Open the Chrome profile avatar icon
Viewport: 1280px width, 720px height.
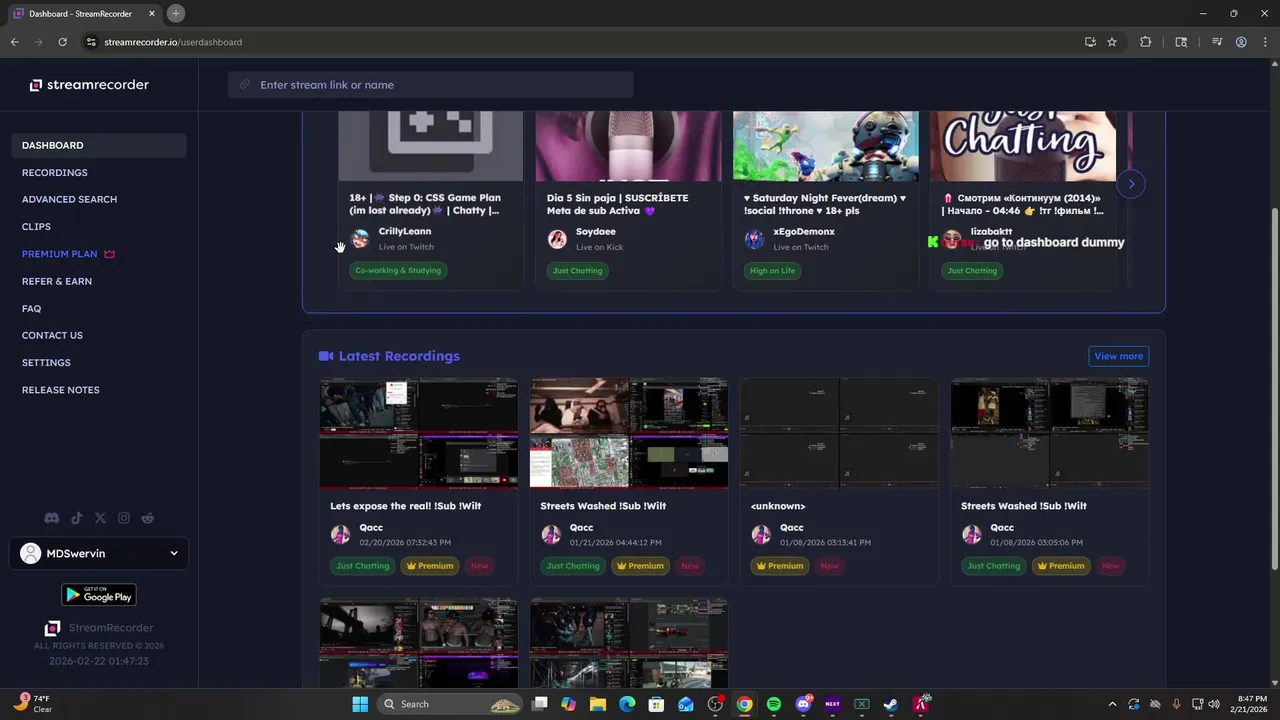(x=1241, y=42)
